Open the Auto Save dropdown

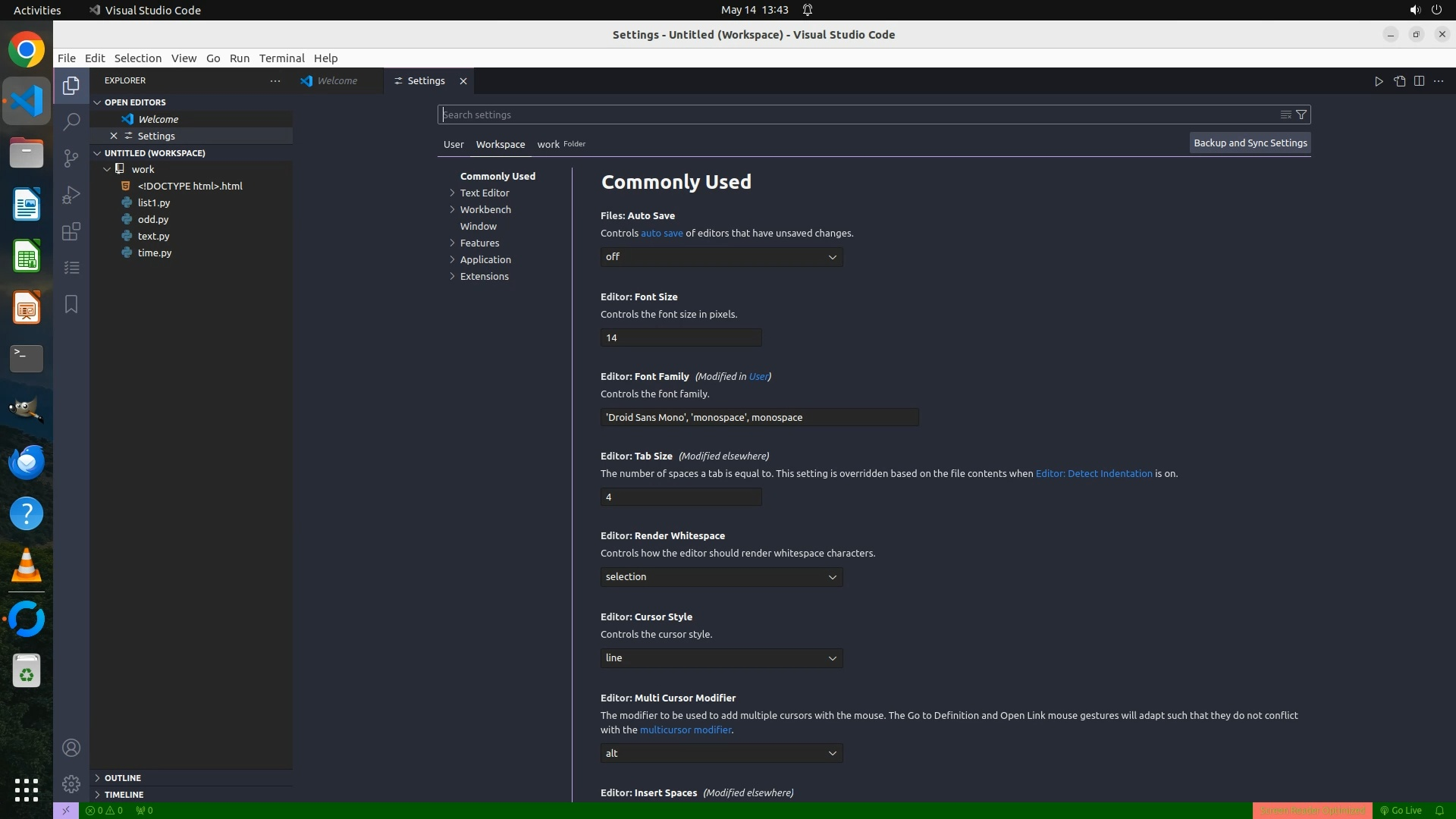721,257
